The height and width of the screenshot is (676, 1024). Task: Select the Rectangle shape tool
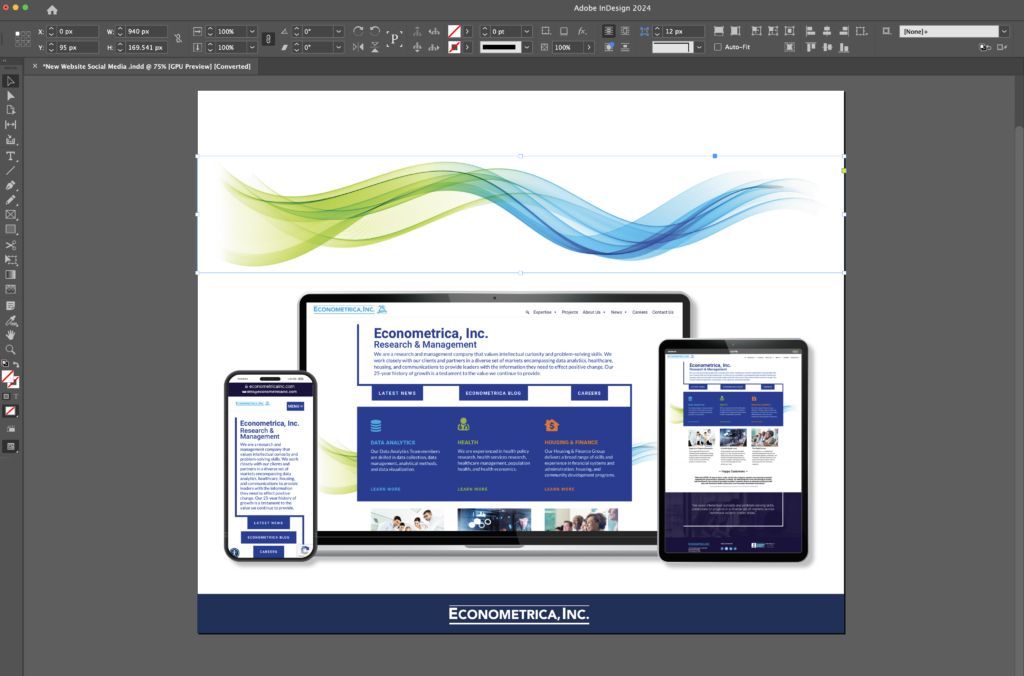point(10,229)
